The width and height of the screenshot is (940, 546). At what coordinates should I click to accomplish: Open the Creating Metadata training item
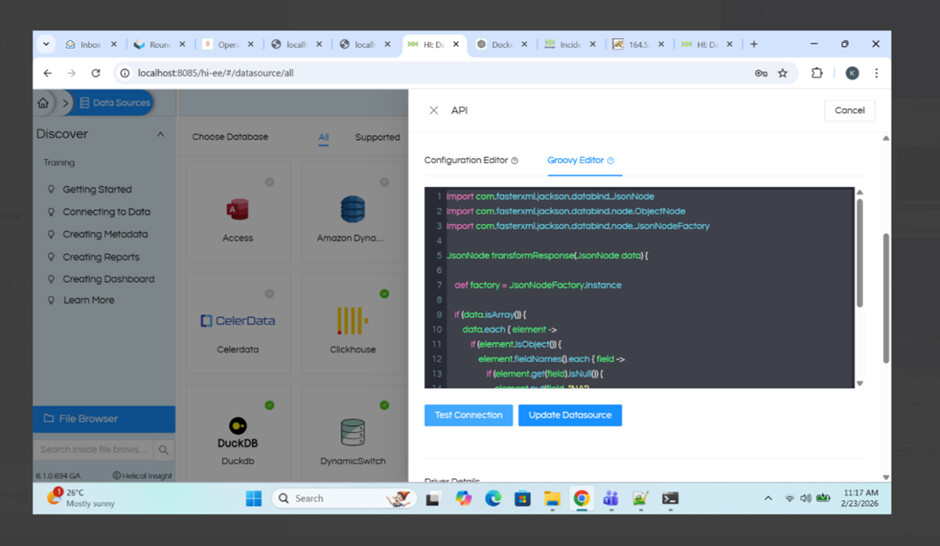[105, 234]
